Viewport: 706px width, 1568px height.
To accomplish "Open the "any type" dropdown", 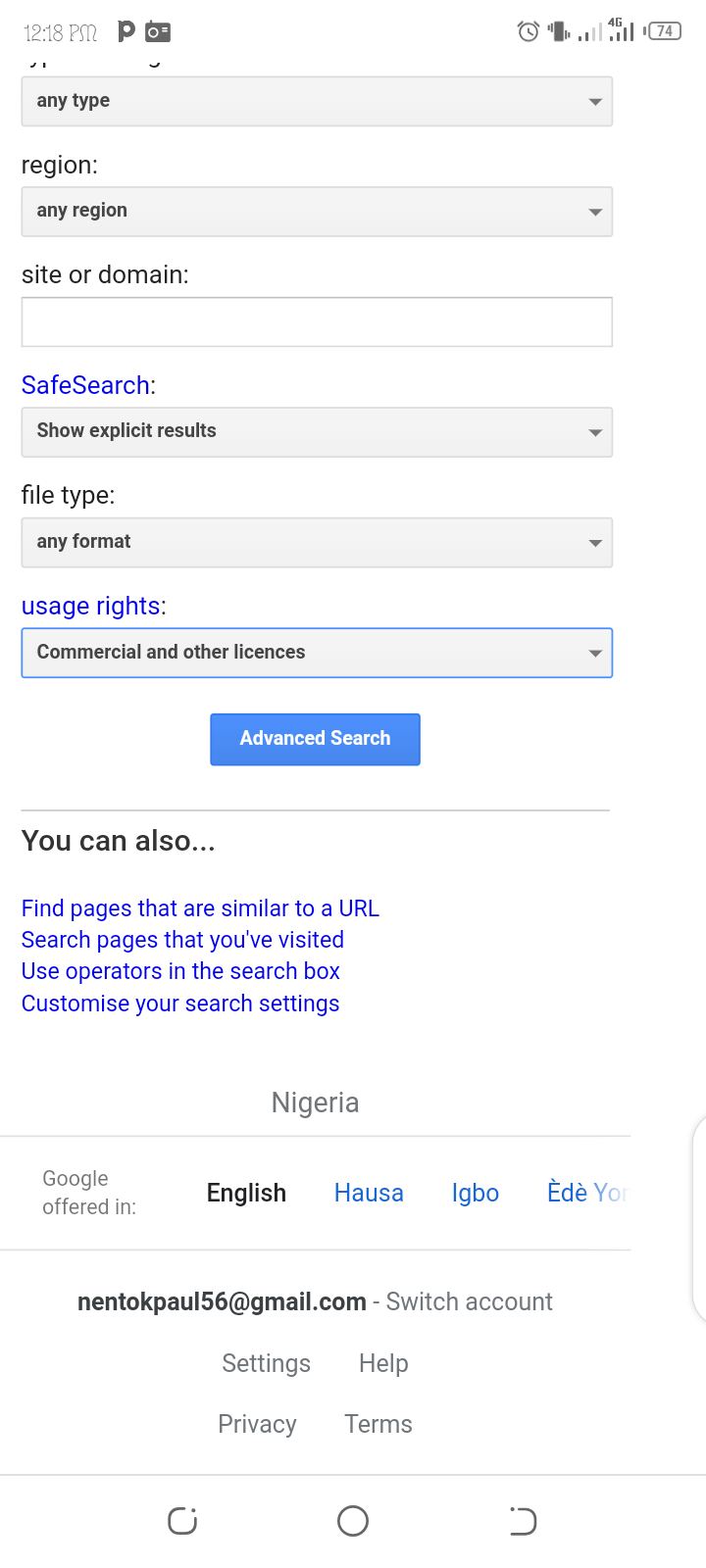I will coord(317,101).
